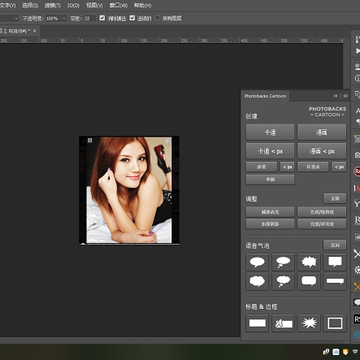Image resolution: width=360 pixels, height=360 pixels.
Task: Click the 色相/饱和度 adjustment button
Action: [322, 212]
